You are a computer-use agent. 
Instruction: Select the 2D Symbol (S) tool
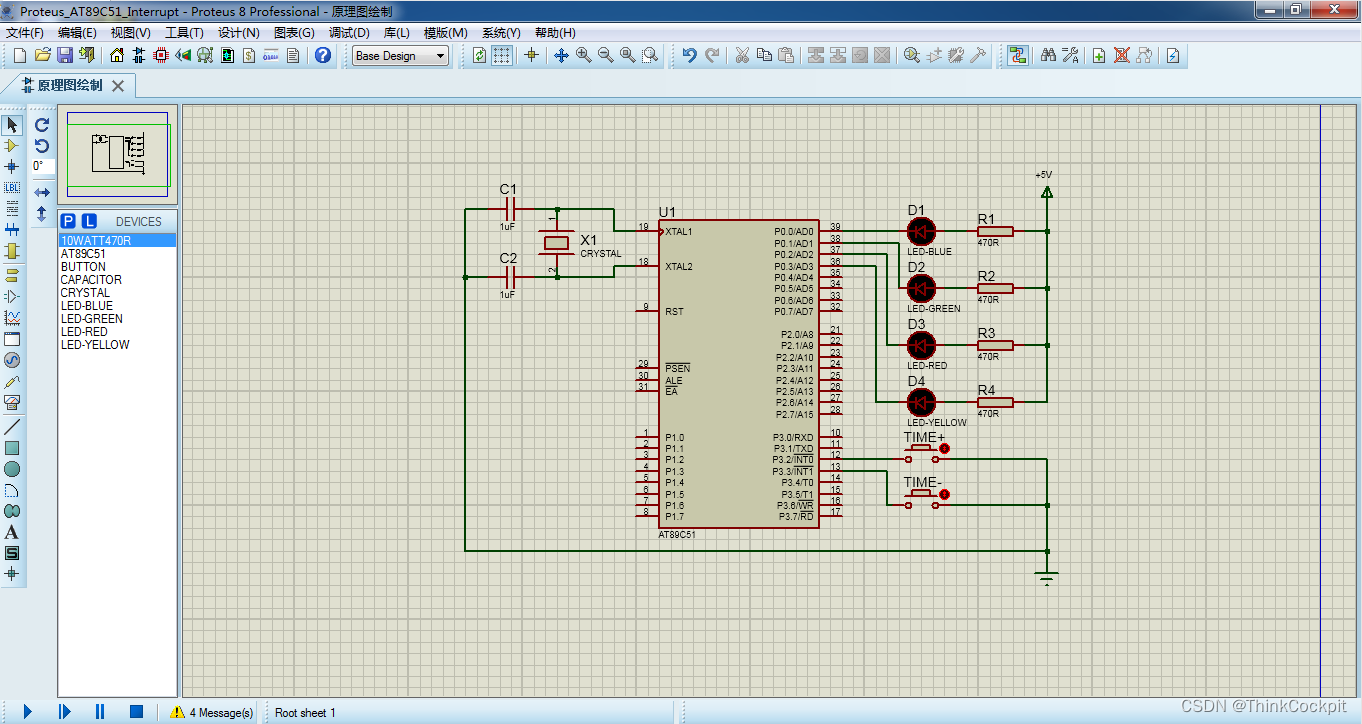click(x=12, y=553)
